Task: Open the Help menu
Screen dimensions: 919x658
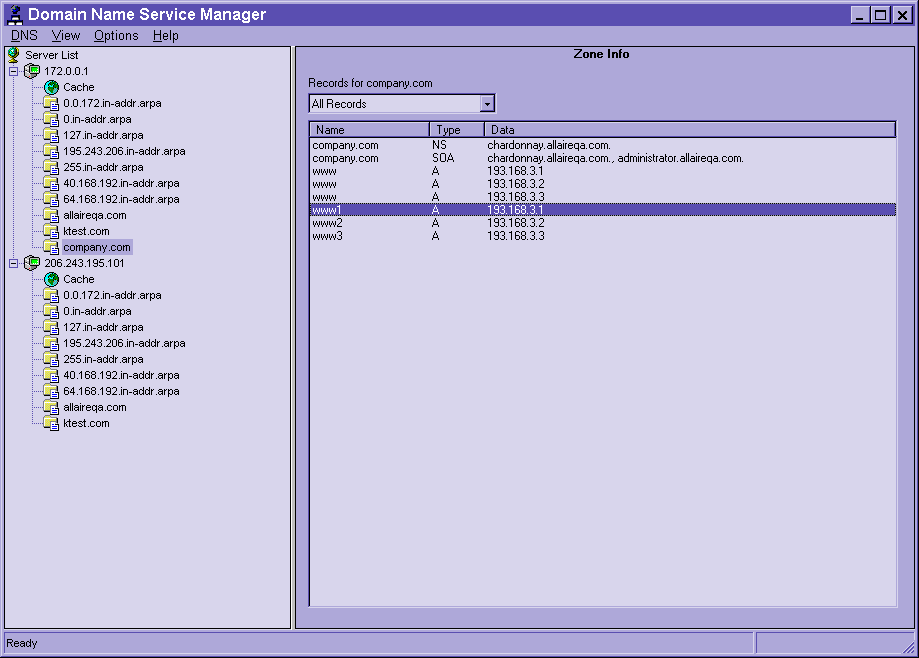Action: click(166, 35)
